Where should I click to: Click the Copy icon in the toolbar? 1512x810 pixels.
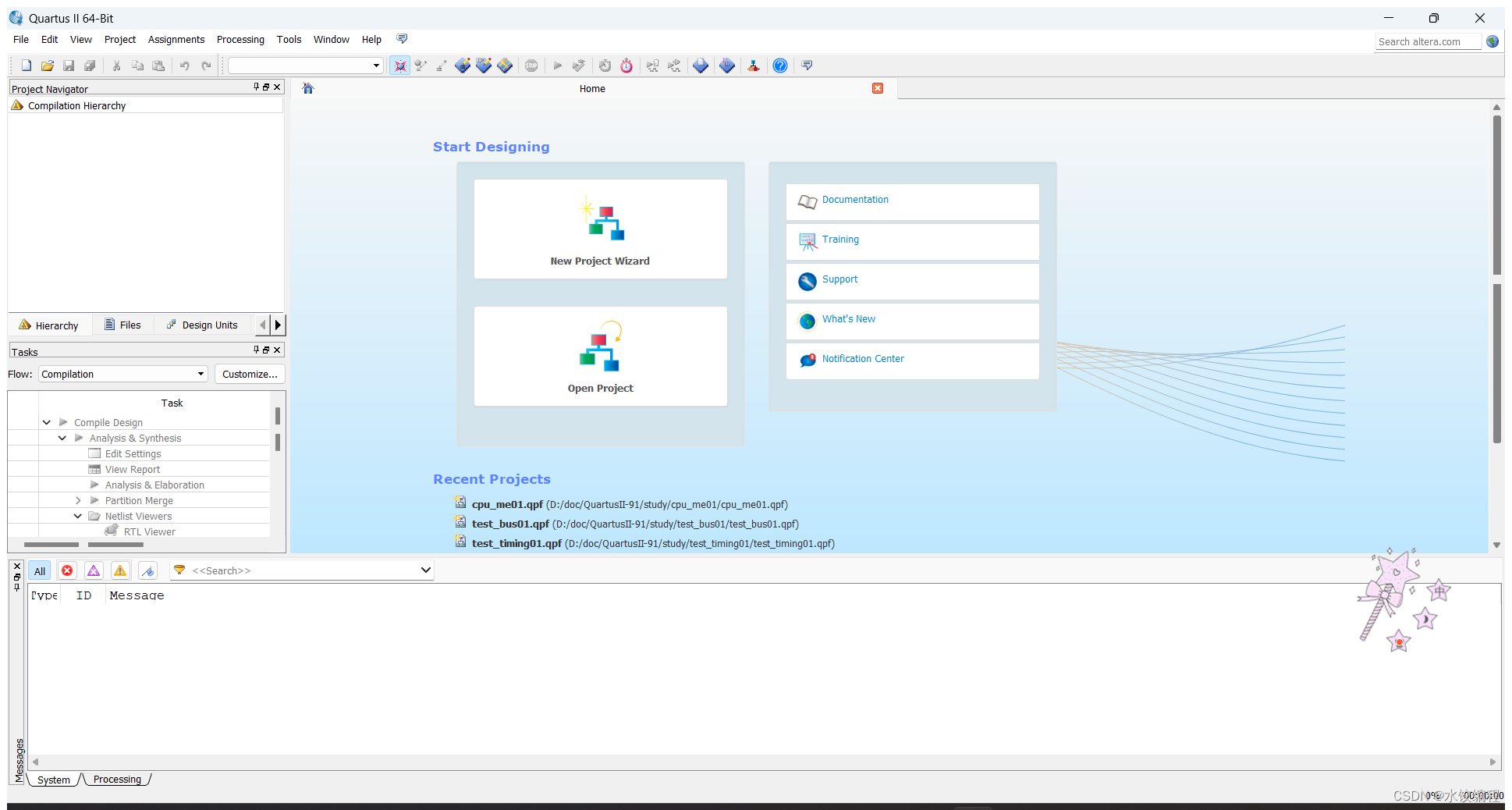[137, 66]
